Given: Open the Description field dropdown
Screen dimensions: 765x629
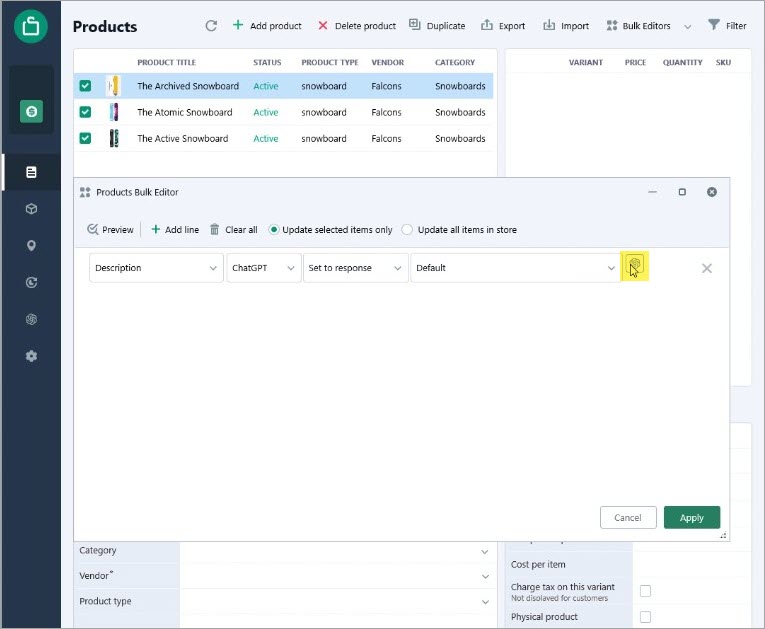Looking at the screenshot, I should [x=156, y=268].
